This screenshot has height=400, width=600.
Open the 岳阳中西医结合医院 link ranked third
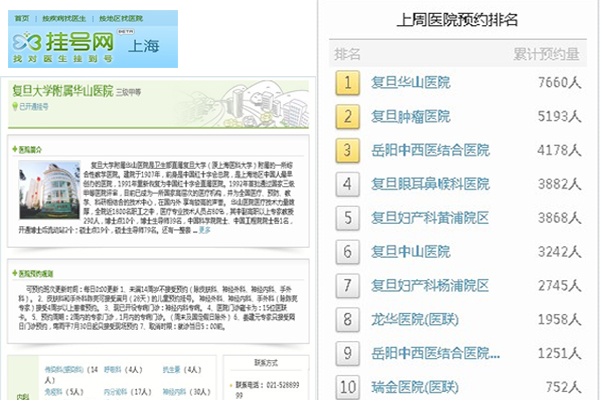[x=430, y=151]
